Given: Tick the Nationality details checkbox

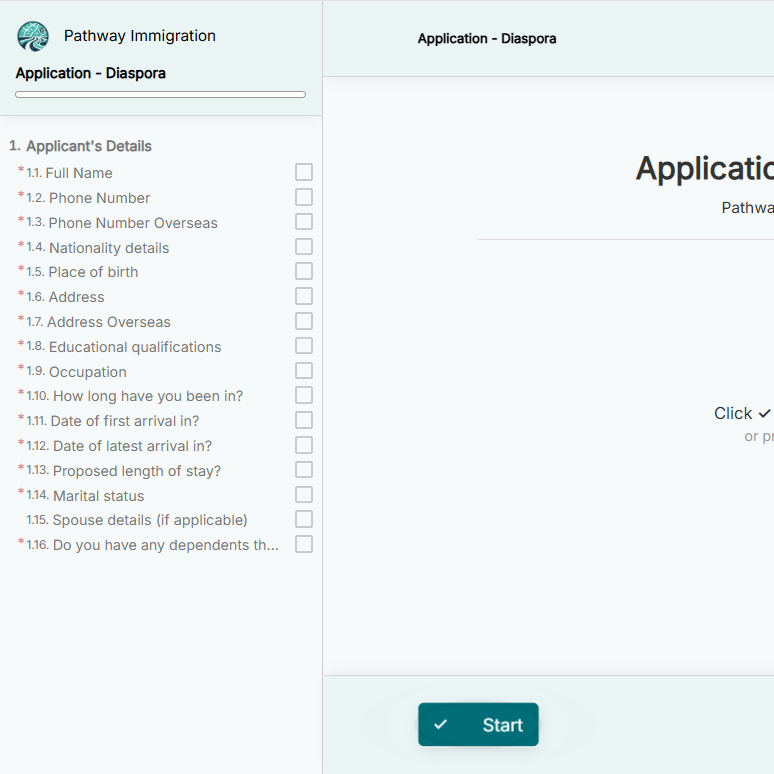Looking at the screenshot, I should [304, 247].
